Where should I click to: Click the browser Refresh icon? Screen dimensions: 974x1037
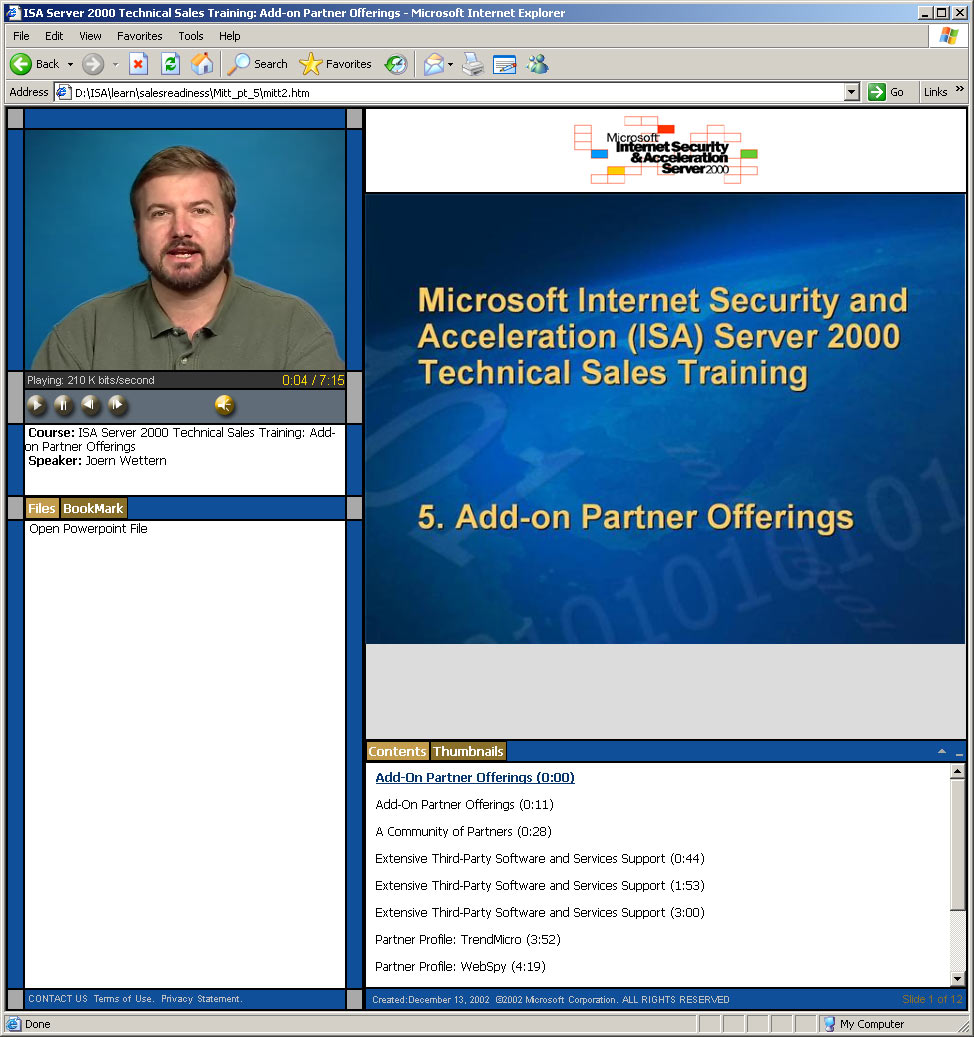pyautogui.click(x=170, y=64)
